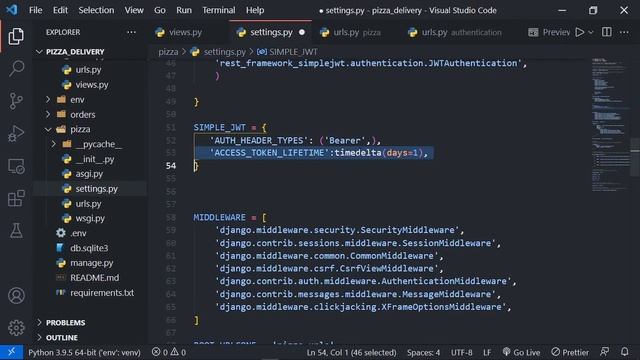Open the Explorer view in activity bar
This screenshot has height=360, width=640.
[x=16, y=36]
